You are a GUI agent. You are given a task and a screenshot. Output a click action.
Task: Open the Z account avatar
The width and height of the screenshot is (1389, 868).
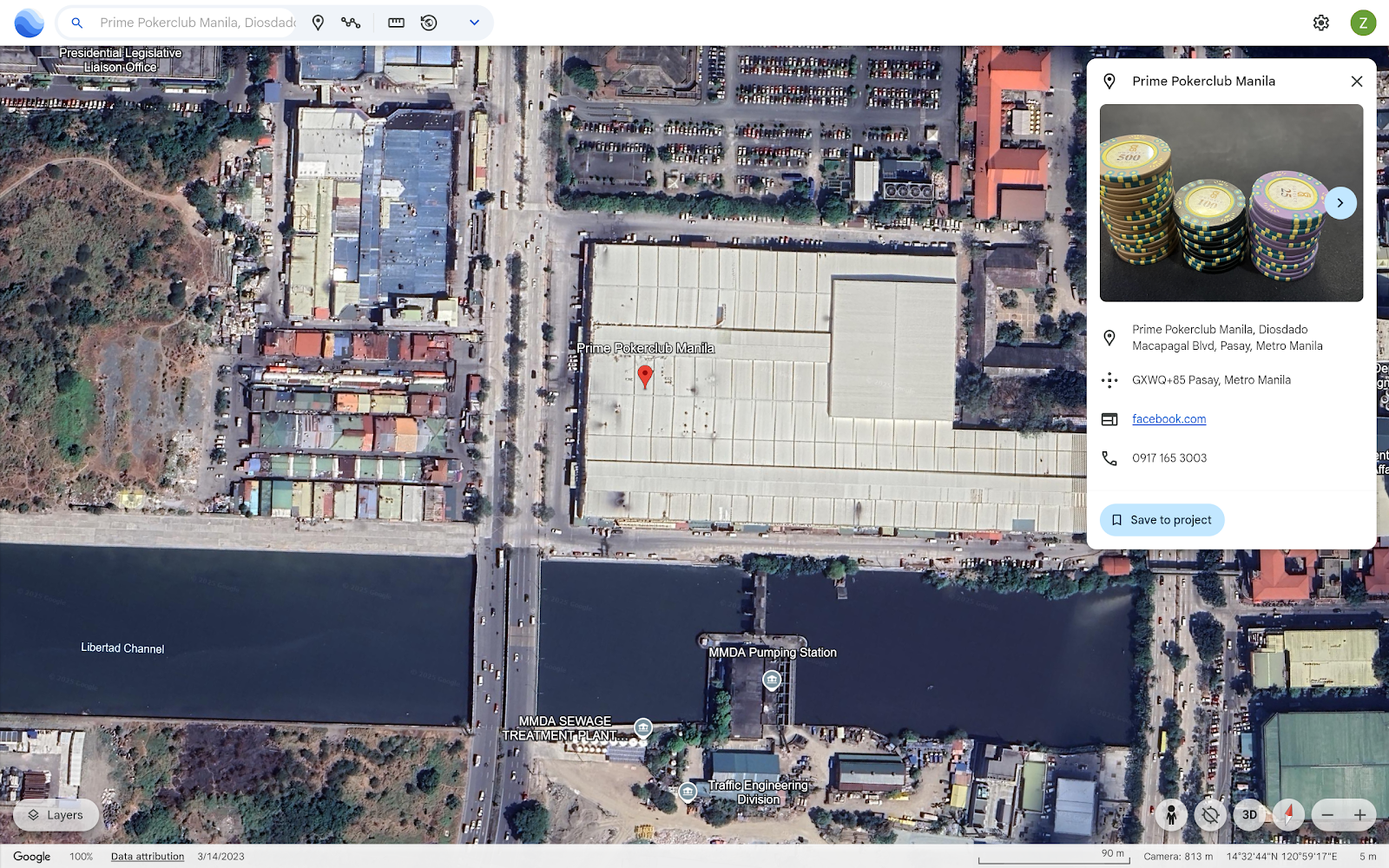click(1363, 23)
